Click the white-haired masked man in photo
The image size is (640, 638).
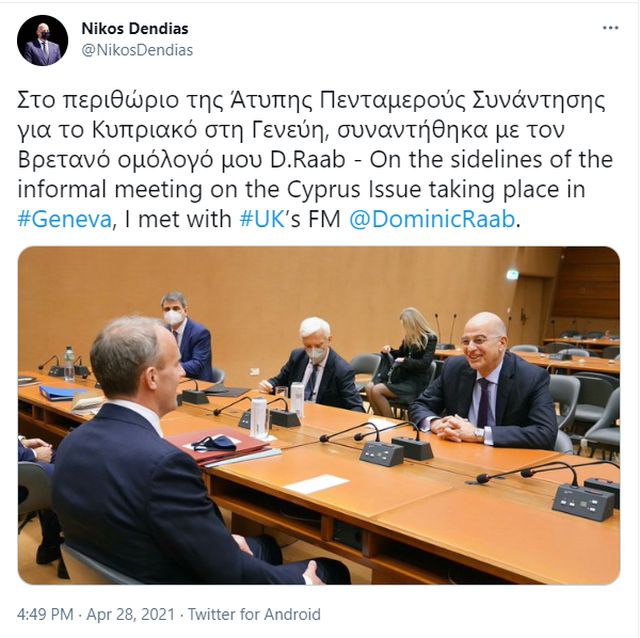[313, 364]
